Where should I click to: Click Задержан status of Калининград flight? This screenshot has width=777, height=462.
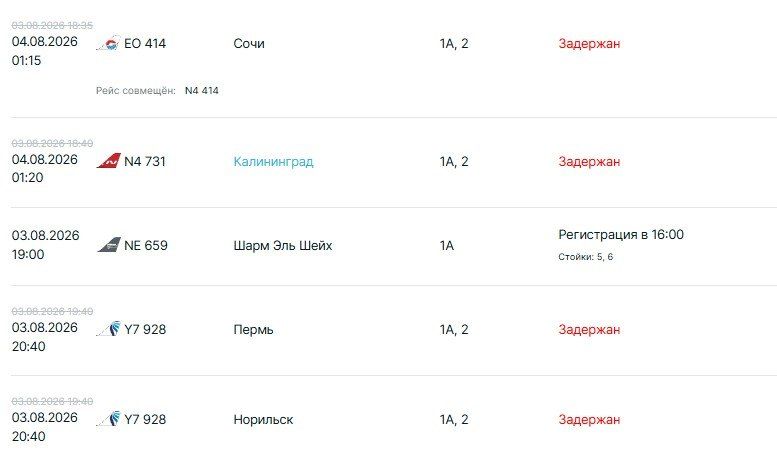(x=589, y=162)
